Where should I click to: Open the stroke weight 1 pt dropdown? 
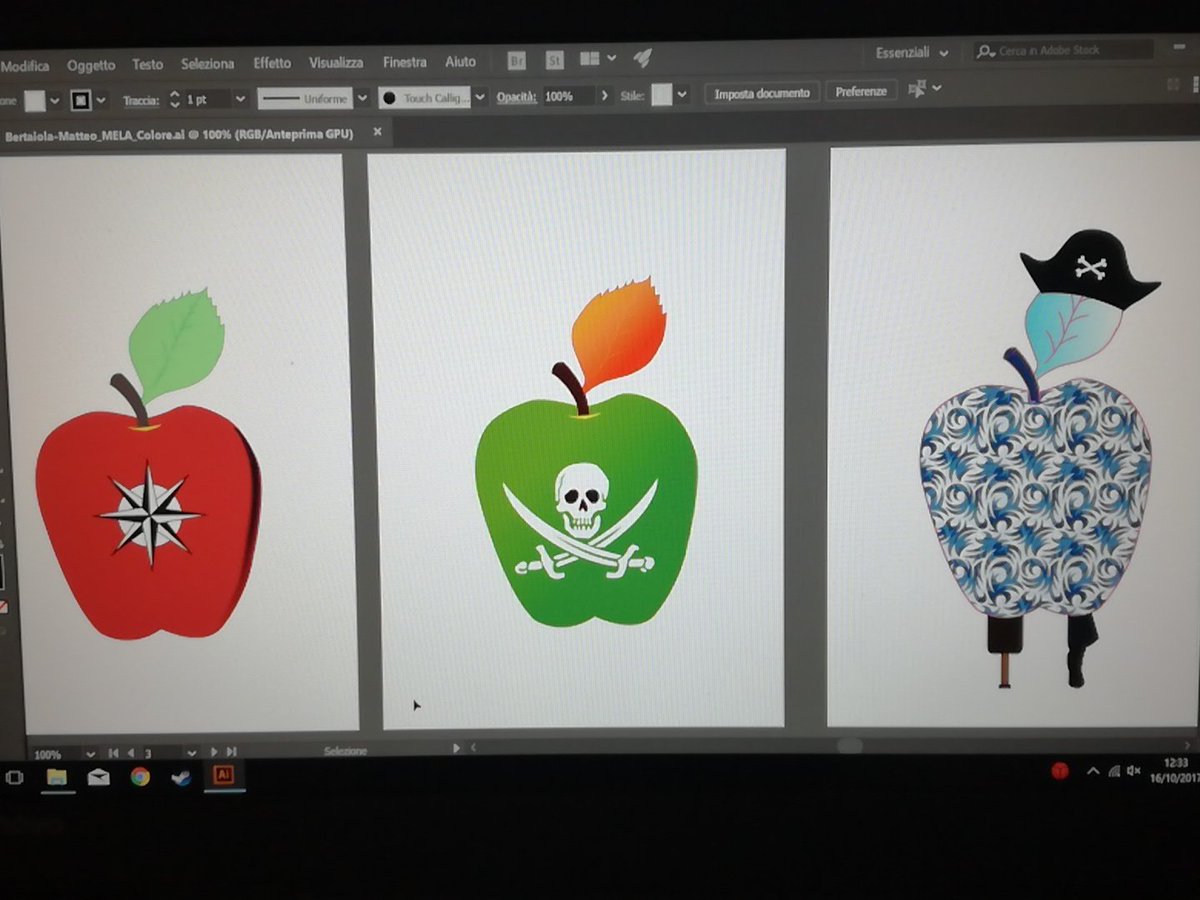point(240,99)
